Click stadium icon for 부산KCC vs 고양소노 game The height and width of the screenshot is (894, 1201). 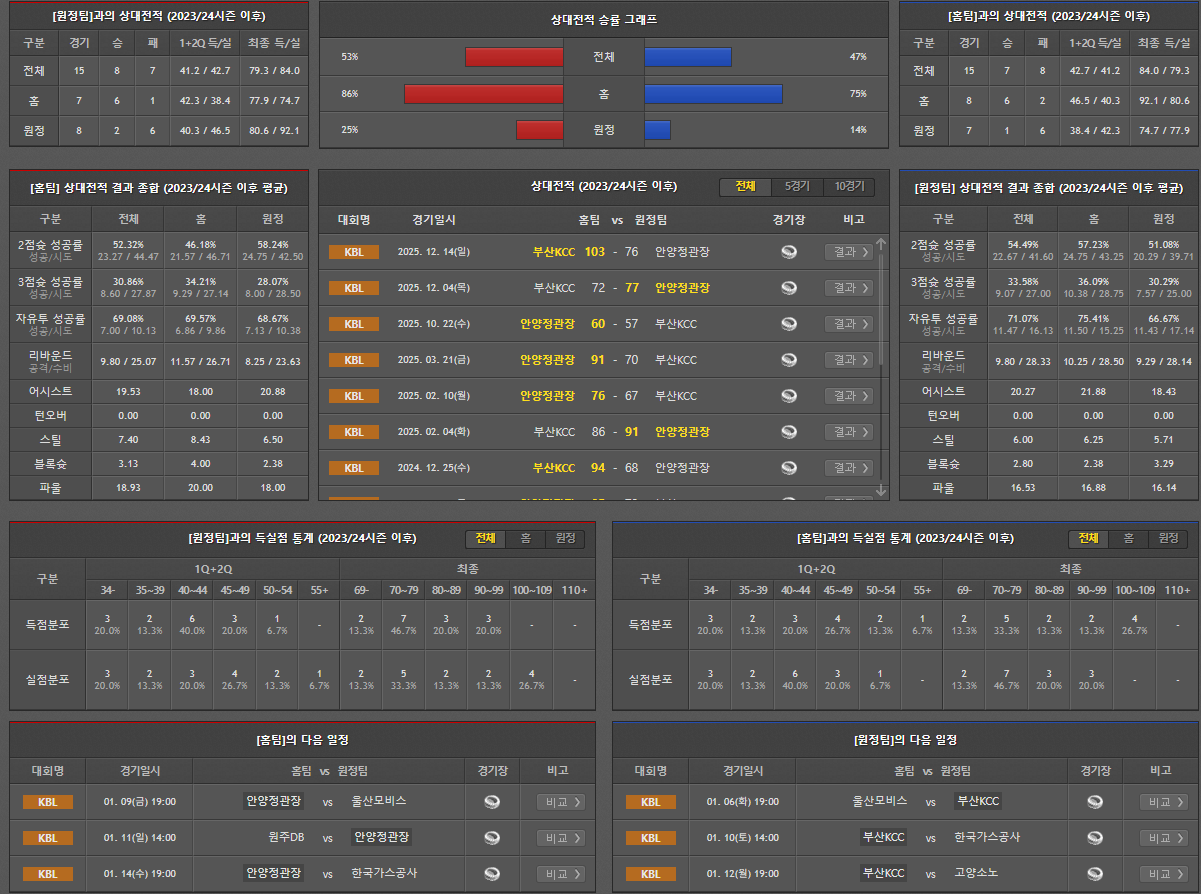point(1095,874)
